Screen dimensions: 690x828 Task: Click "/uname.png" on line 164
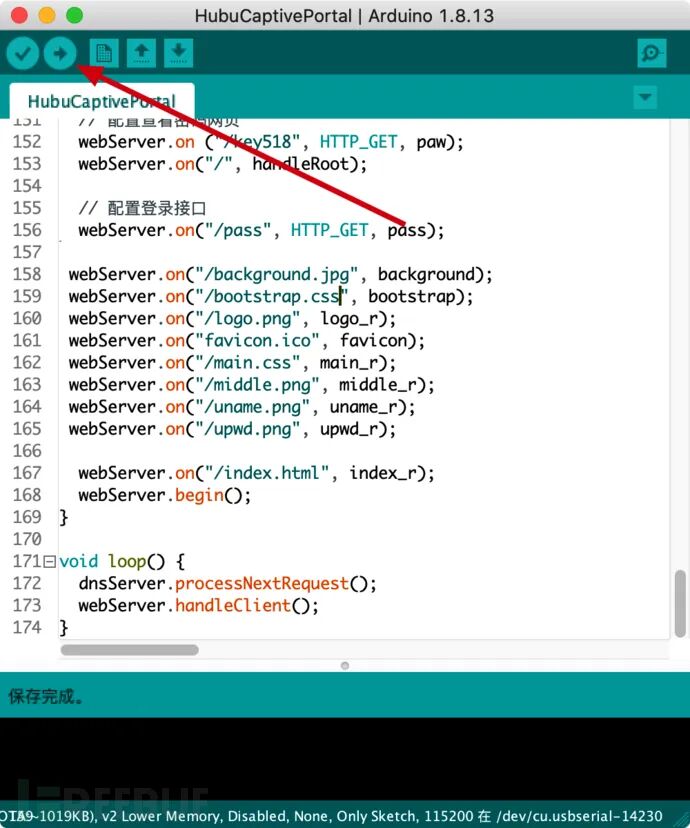click(x=252, y=408)
